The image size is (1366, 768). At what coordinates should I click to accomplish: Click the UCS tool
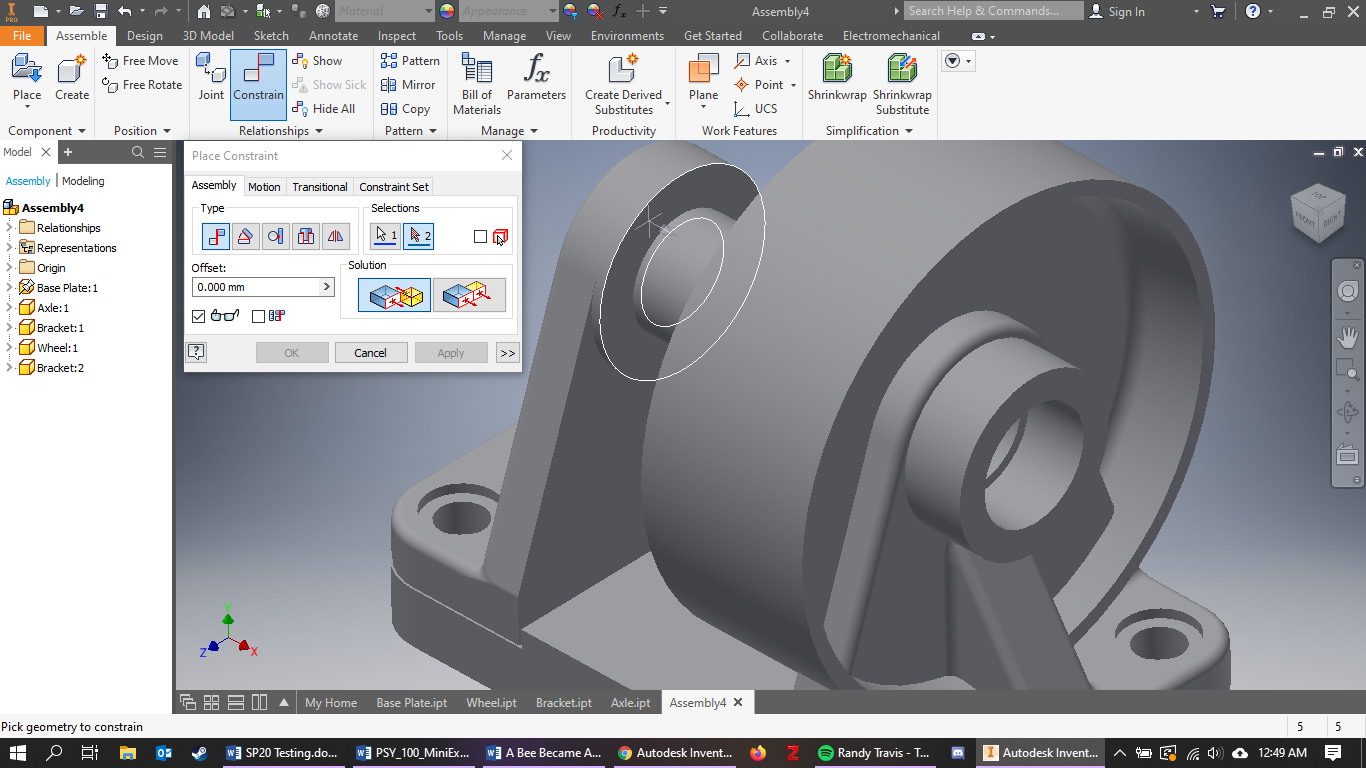click(x=755, y=109)
